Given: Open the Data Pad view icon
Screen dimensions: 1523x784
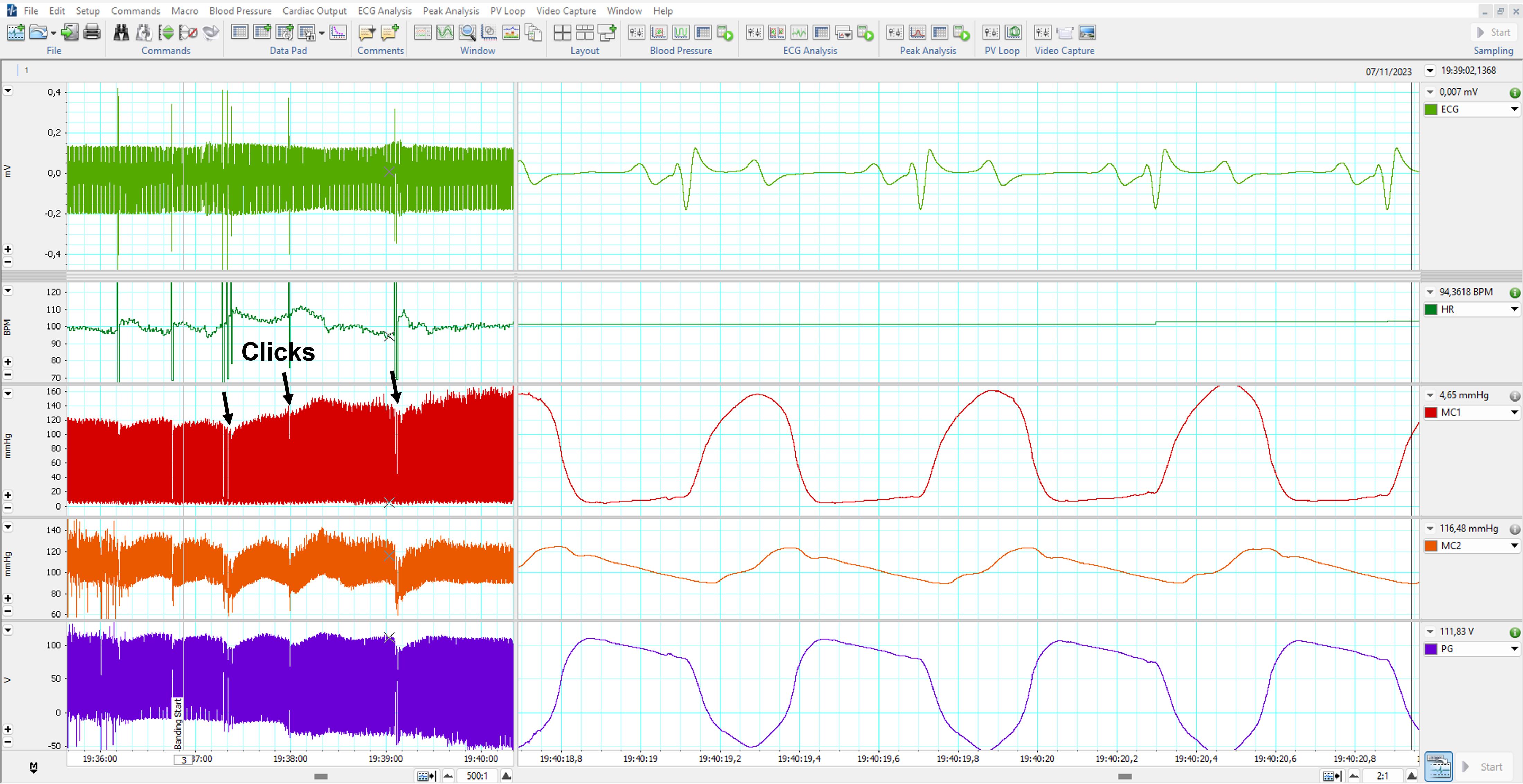Looking at the screenshot, I should (240, 33).
